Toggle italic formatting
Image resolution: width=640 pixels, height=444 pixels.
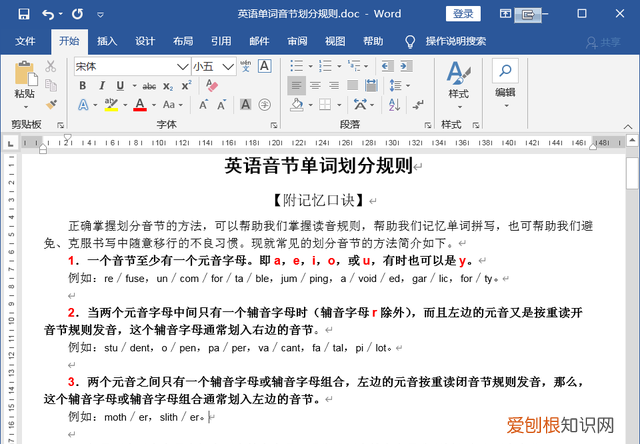(x=102, y=86)
